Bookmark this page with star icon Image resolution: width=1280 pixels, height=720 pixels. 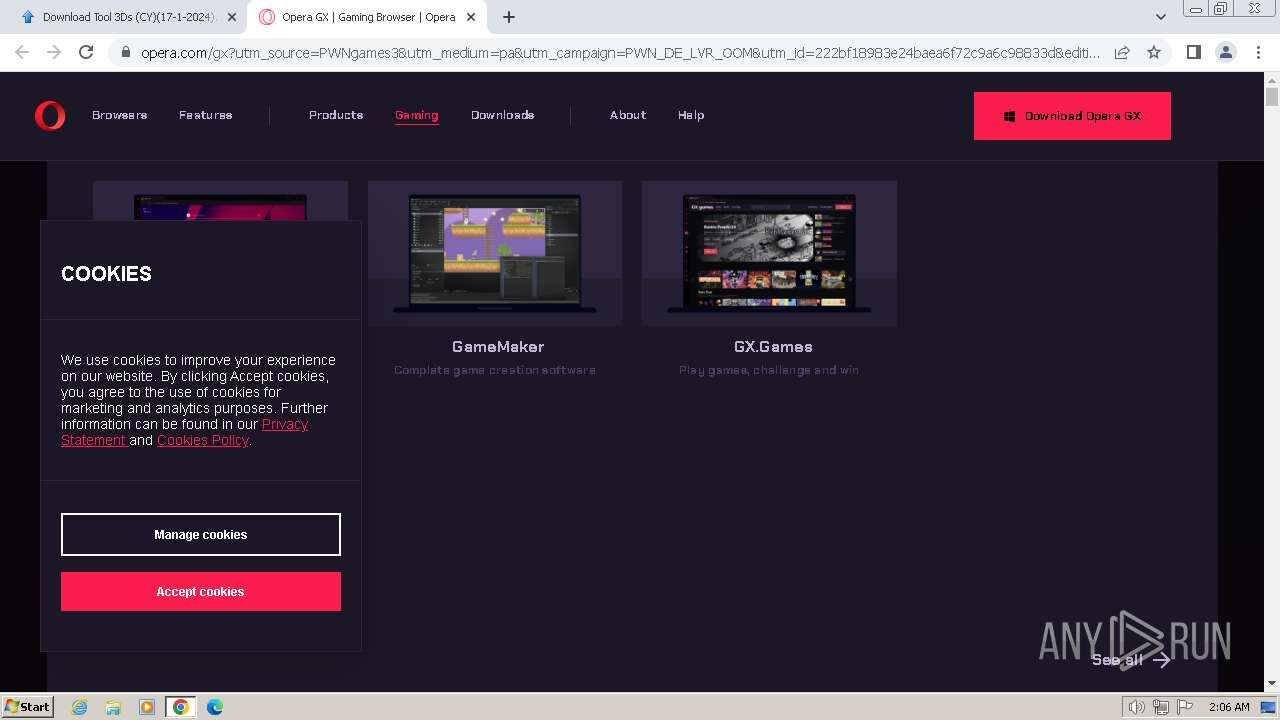tap(1154, 52)
